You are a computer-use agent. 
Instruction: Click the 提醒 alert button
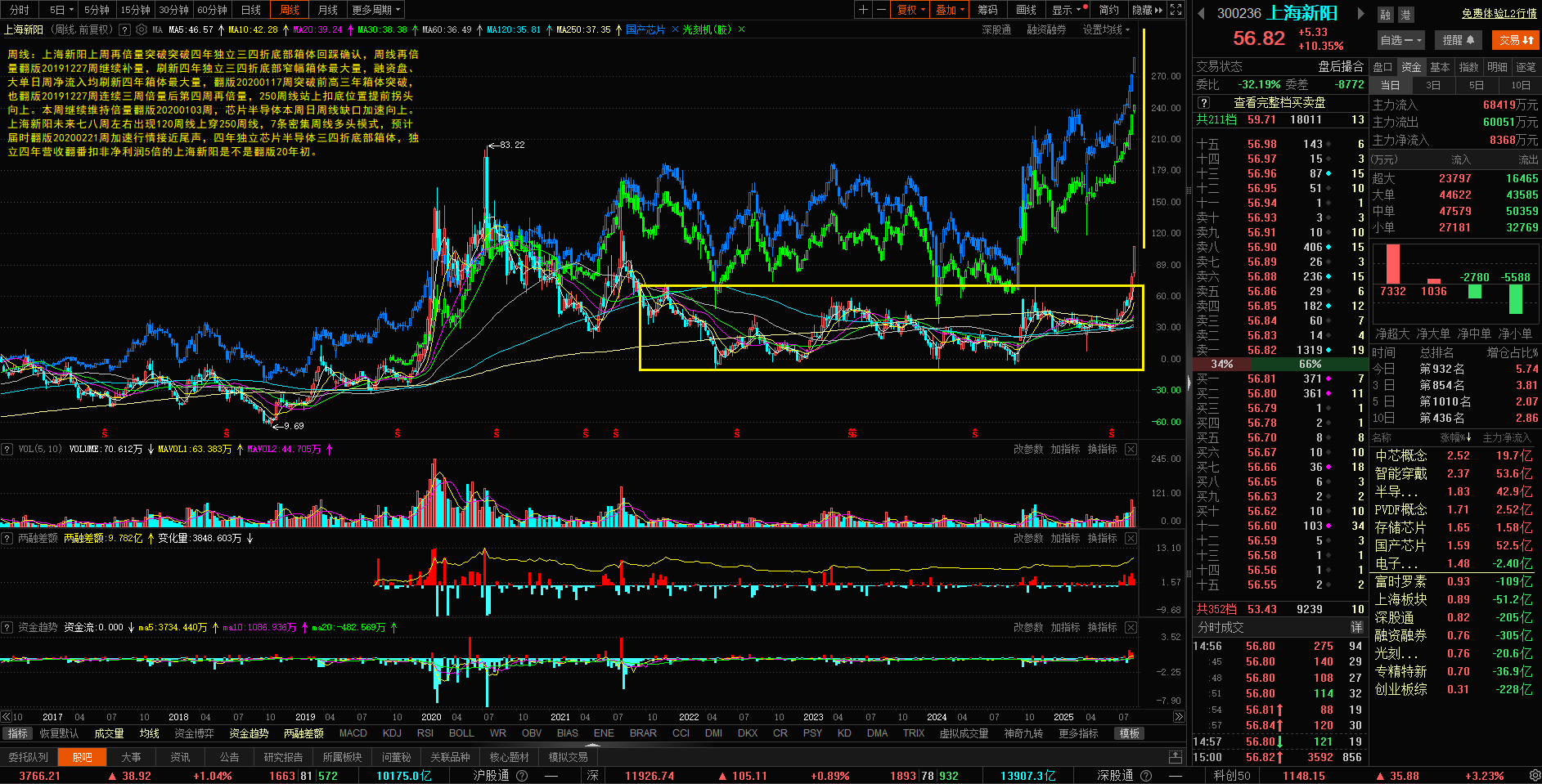[x=1459, y=40]
